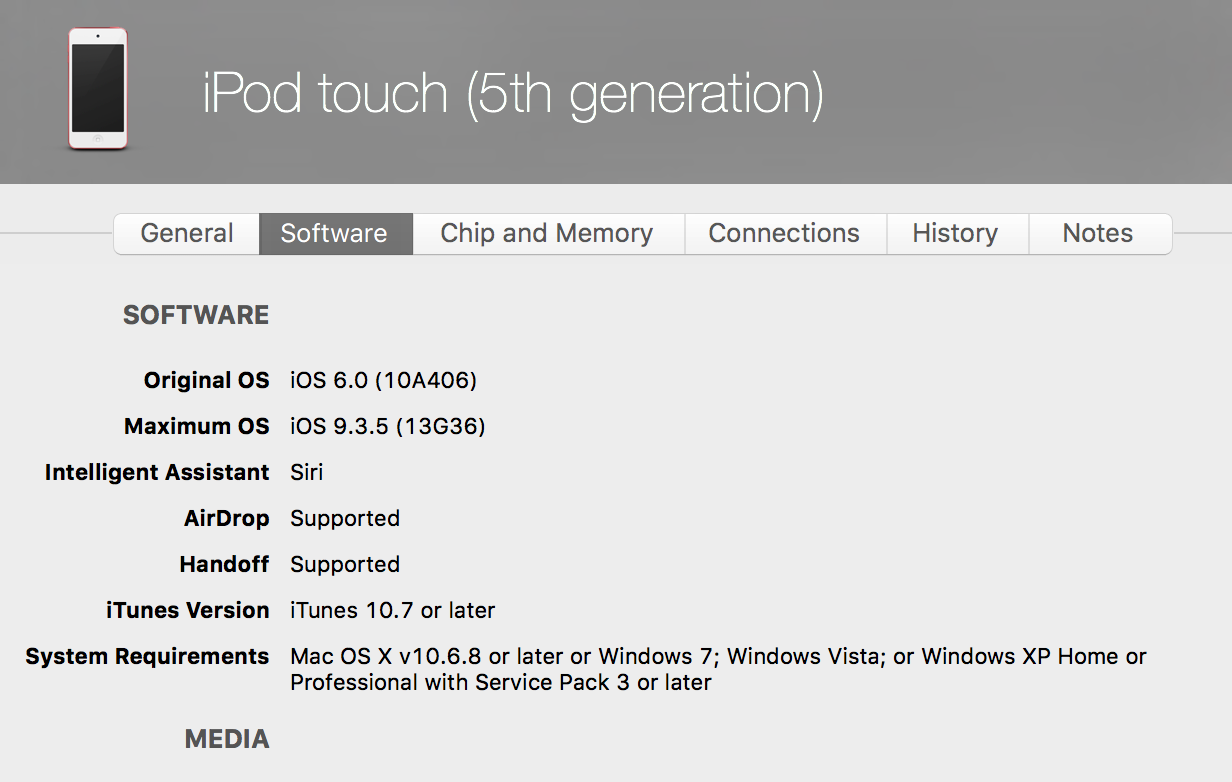Click the MEDIA section heading
This screenshot has height=782, width=1232.
pyautogui.click(x=227, y=739)
